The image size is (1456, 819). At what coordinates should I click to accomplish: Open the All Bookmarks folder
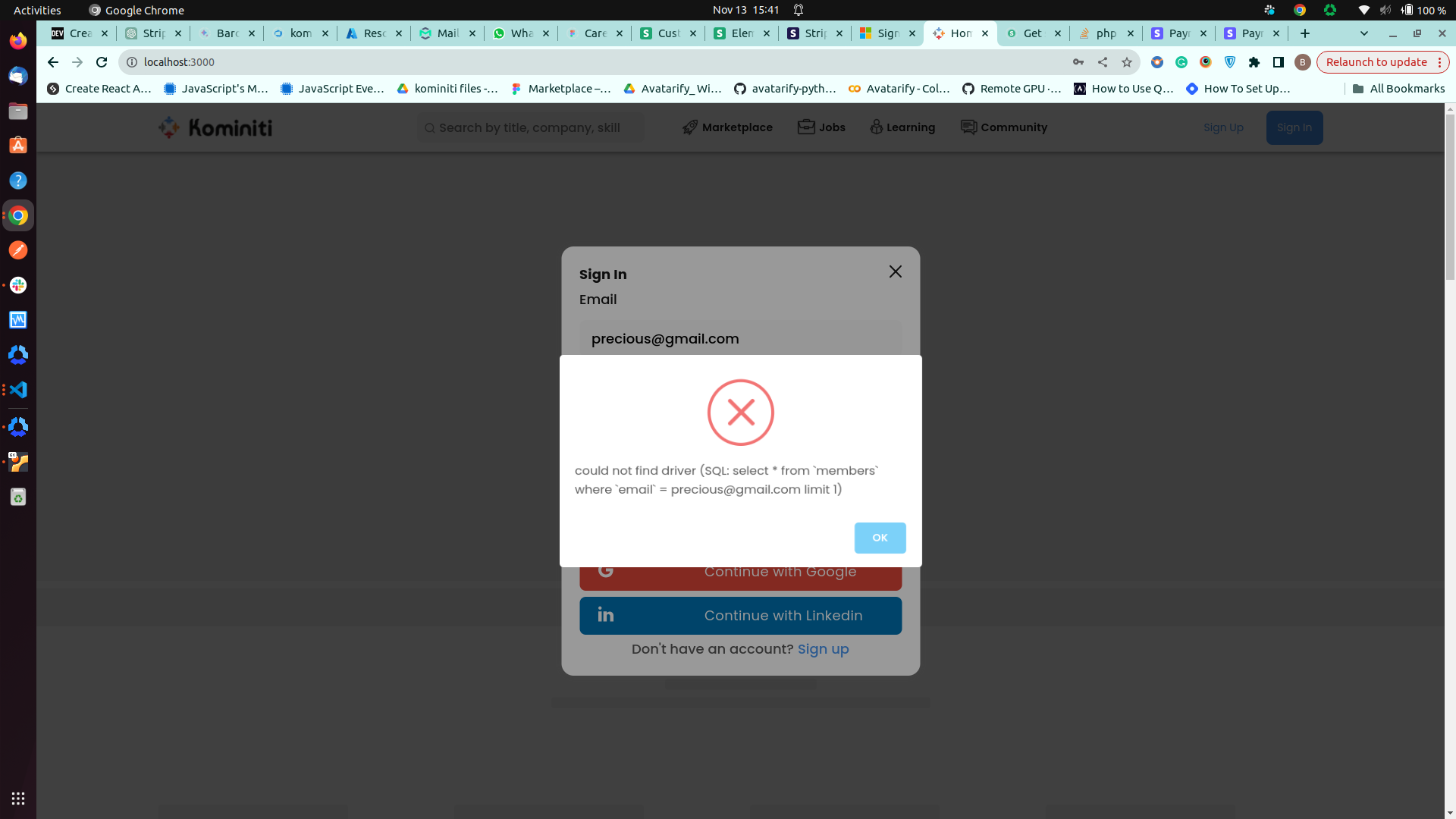1398,89
